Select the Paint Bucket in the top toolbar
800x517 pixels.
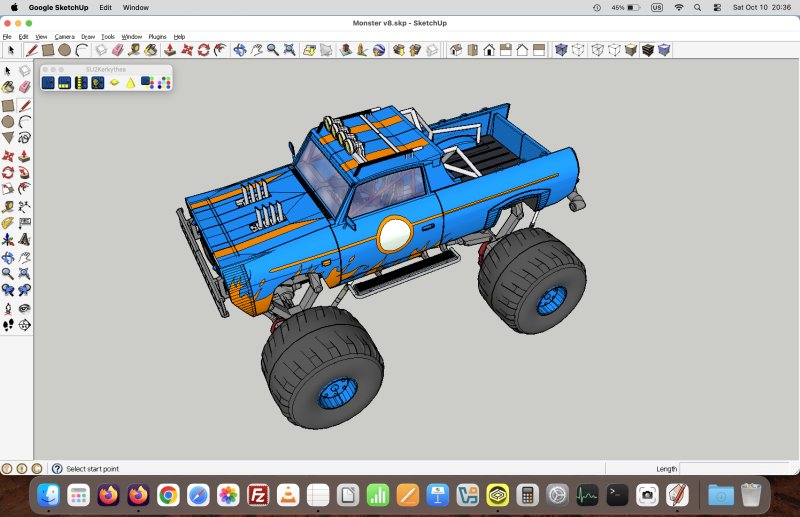click(151, 50)
